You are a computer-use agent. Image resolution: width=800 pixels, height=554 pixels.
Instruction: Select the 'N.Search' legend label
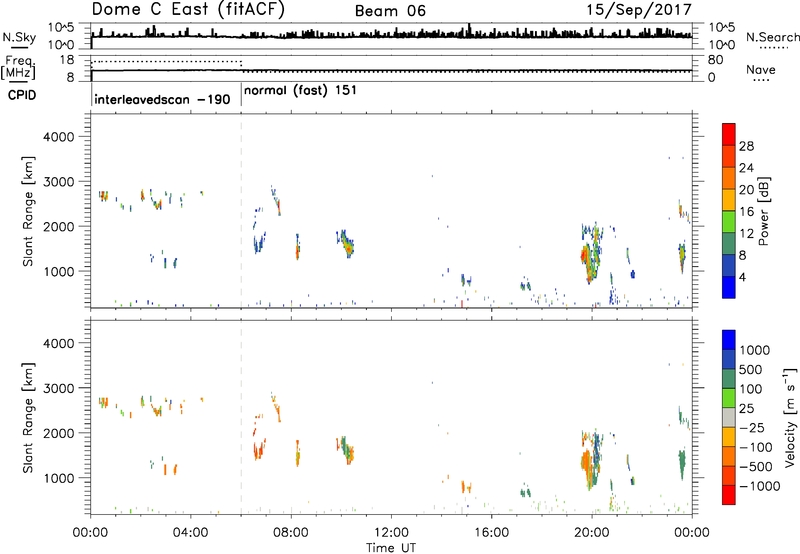click(x=773, y=37)
